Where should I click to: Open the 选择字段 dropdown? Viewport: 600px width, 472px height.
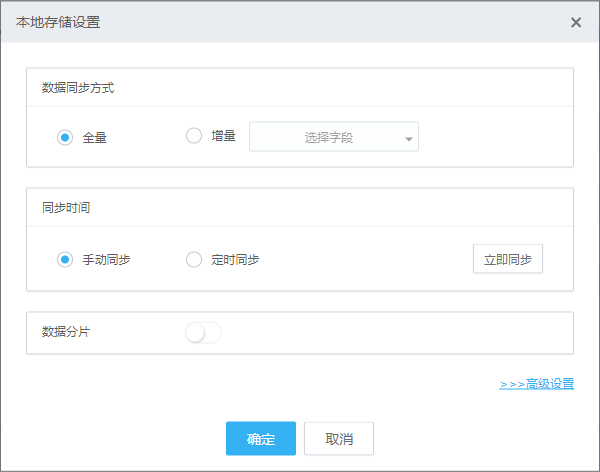coord(334,137)
